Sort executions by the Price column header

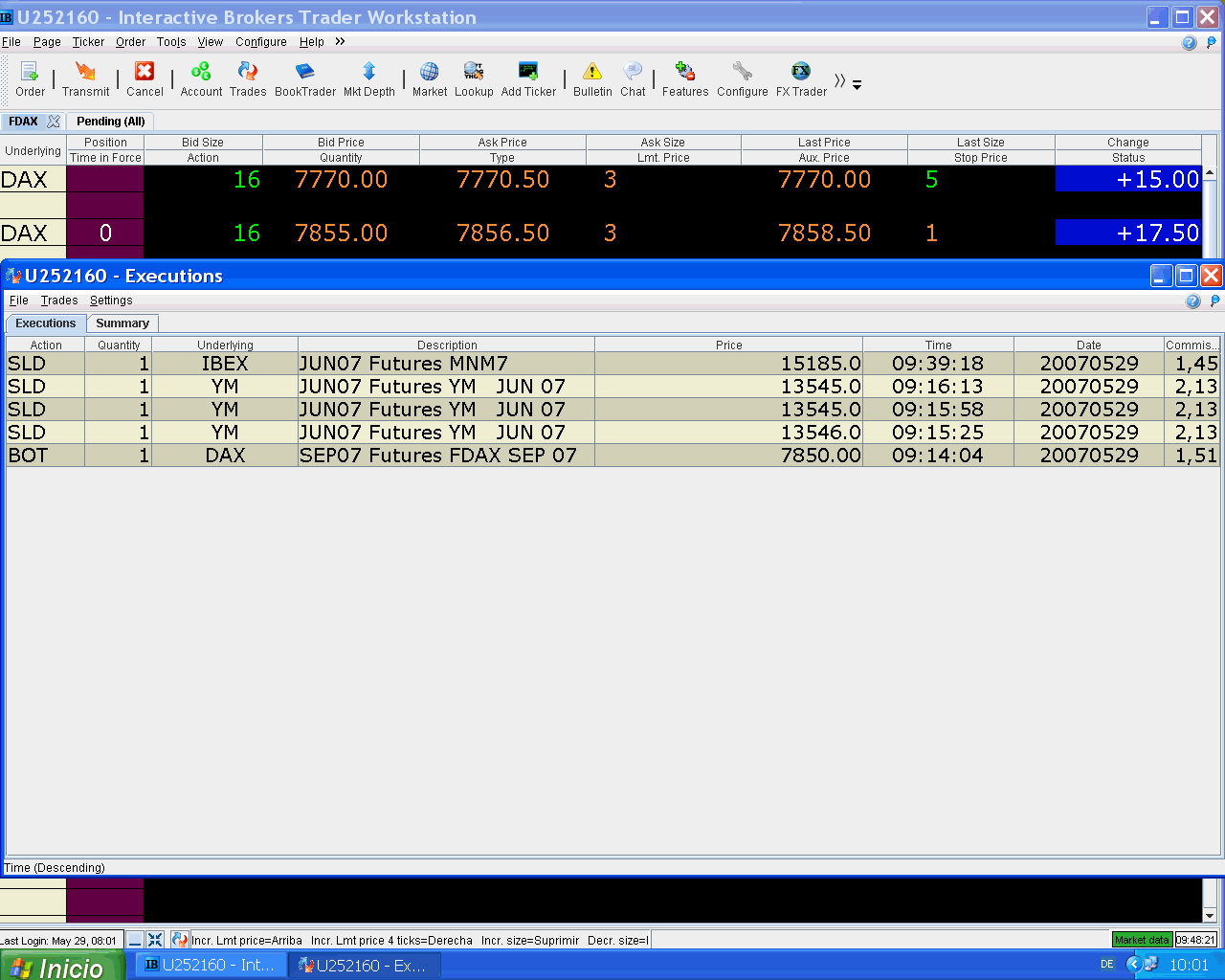(728, 345)
